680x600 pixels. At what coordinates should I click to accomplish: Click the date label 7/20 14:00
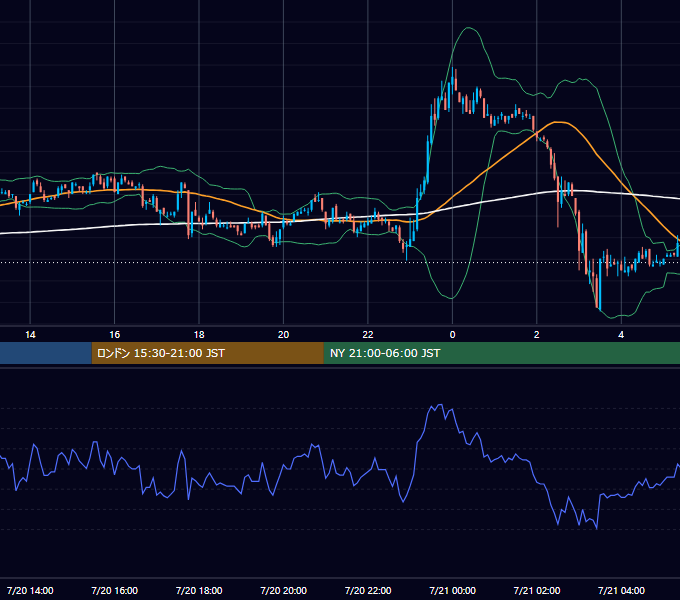30,590
